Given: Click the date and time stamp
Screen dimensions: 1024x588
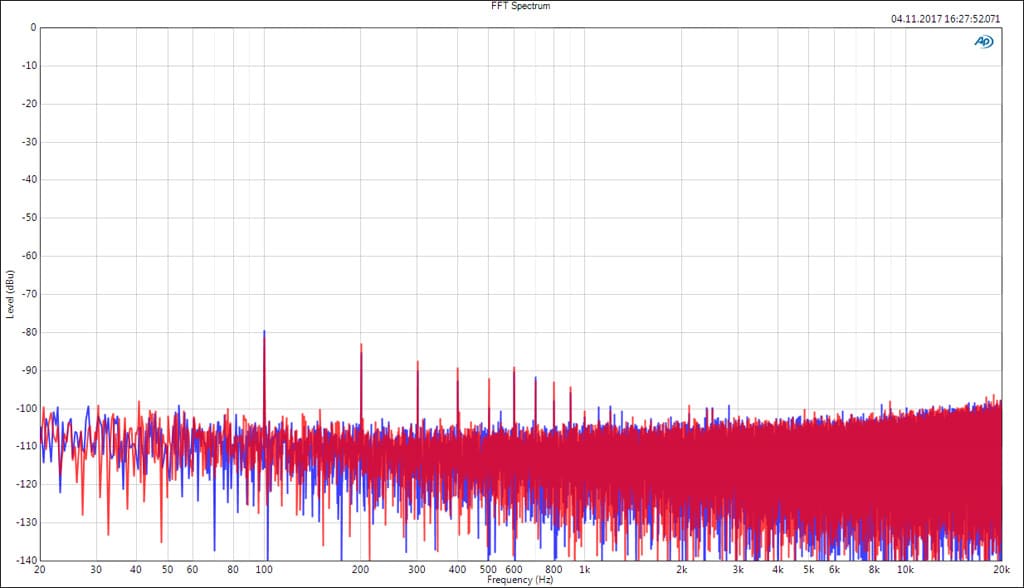Looking at the screenshot, I should (x=944, y=18).
